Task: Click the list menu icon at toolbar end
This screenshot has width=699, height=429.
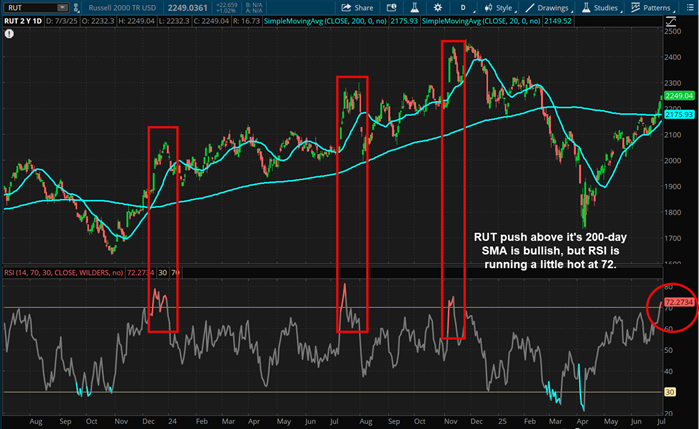Action: point(690,8)
